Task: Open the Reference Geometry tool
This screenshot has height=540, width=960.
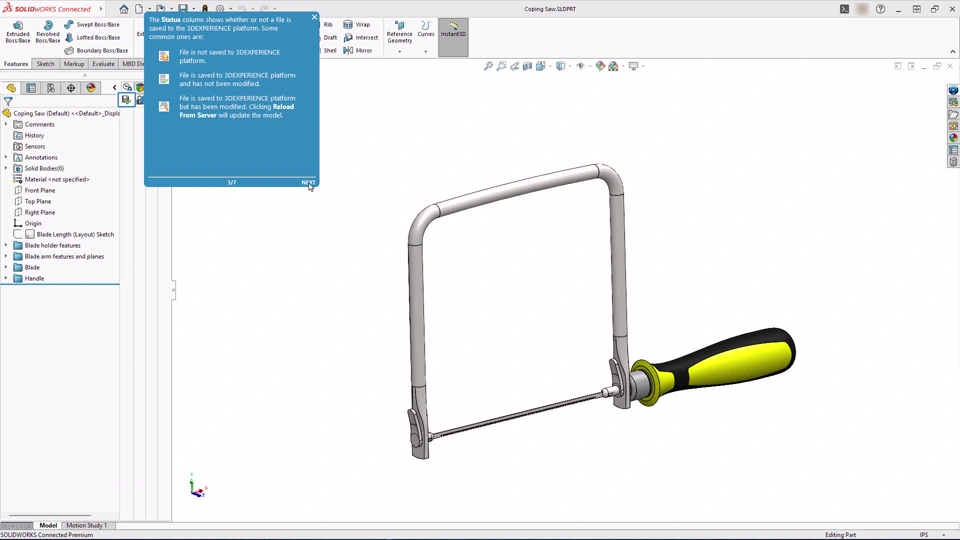Action: click(x=399, y=32)
